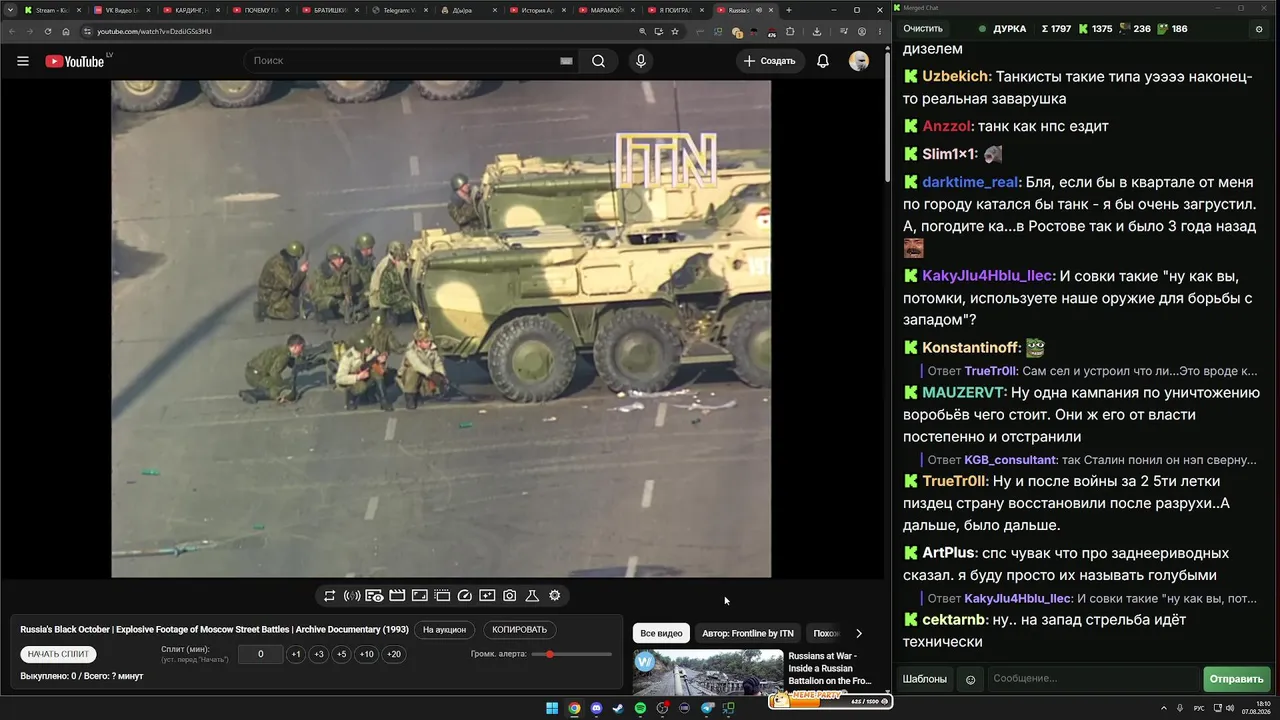Switch to the Я ПОИГРАЛ tab

pos(678,10)
